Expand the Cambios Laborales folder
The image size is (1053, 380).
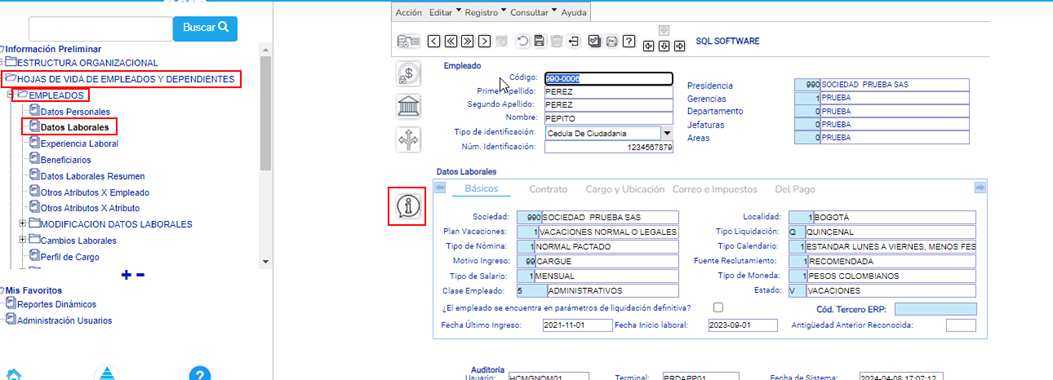(23, 239)
